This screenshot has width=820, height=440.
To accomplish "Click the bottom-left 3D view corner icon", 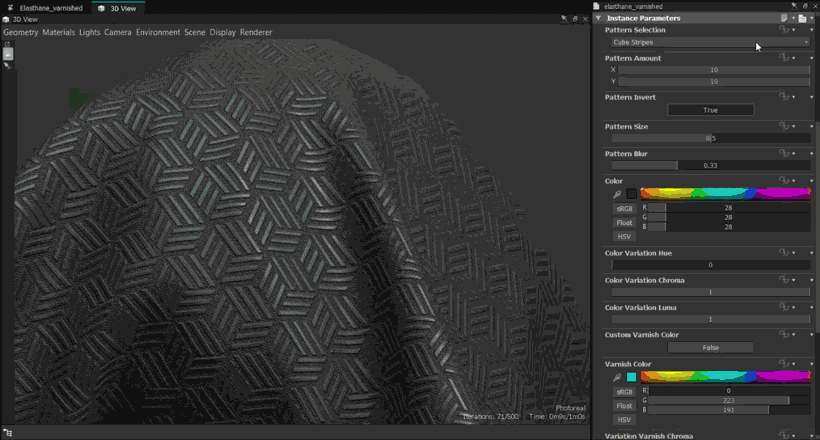I will [x=7, y=433].
